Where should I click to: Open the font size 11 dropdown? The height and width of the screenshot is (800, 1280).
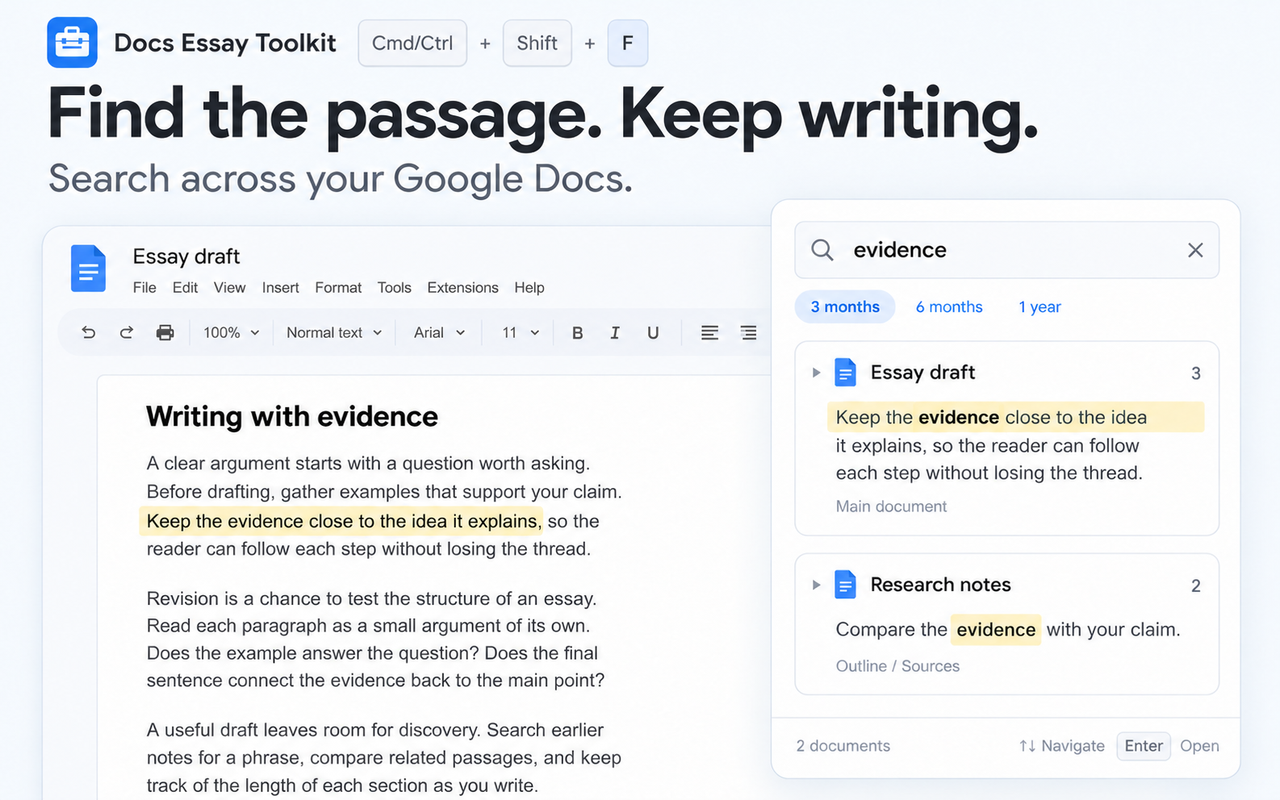521,333
